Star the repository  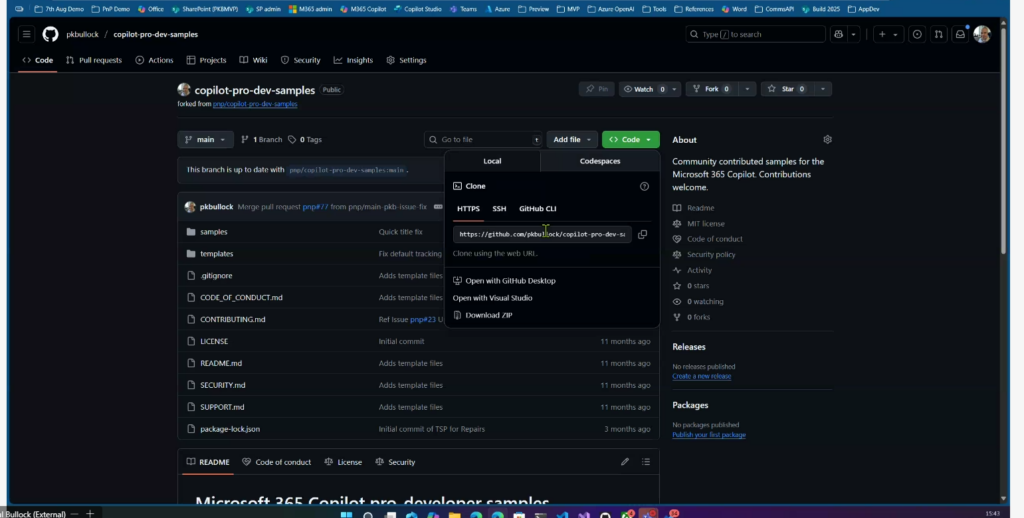pyautogui.click(x=786, y=89)
